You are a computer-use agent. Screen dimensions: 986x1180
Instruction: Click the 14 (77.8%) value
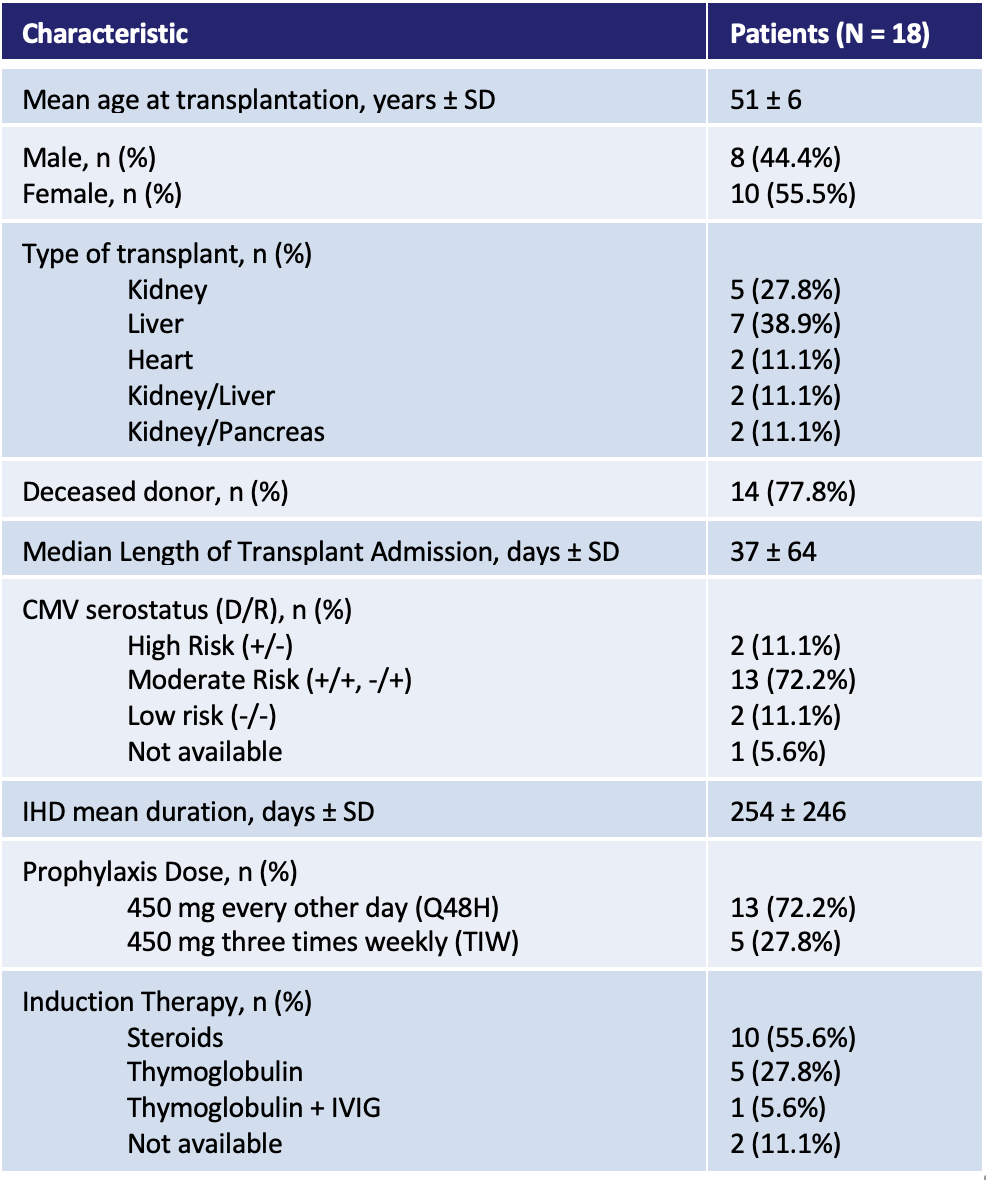[792, 491]
